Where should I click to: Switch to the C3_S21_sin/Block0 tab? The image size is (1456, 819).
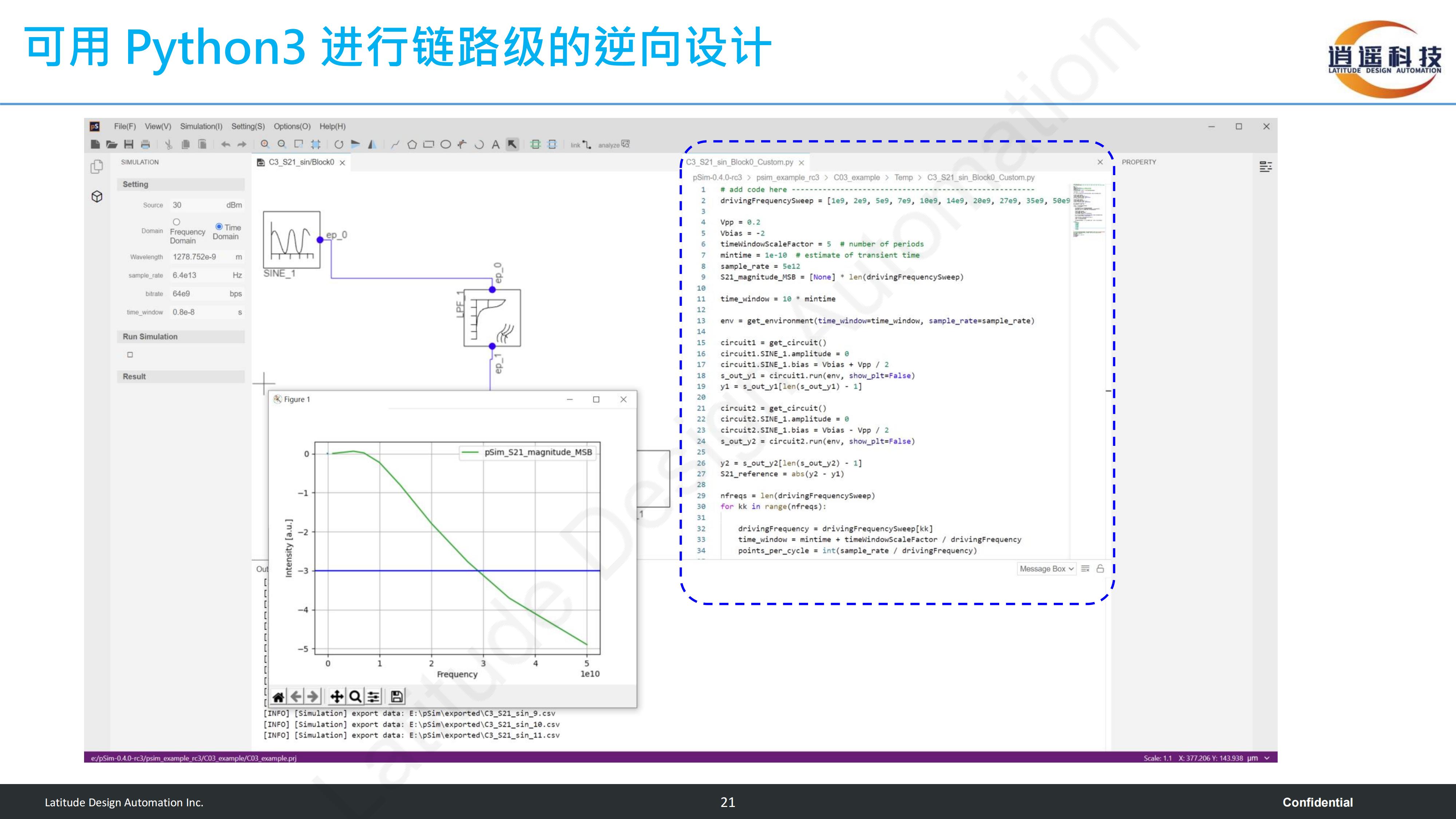tap(301, 162)
